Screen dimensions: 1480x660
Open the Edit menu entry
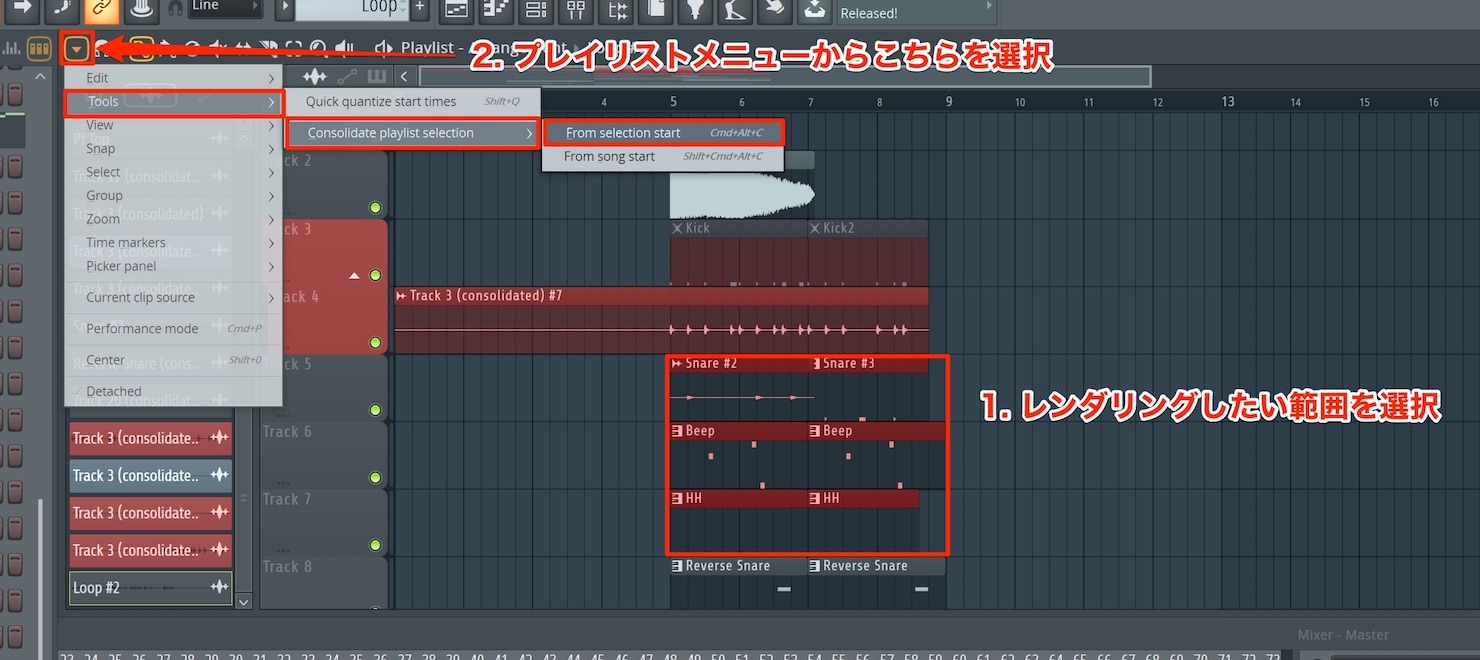point(173,78)
